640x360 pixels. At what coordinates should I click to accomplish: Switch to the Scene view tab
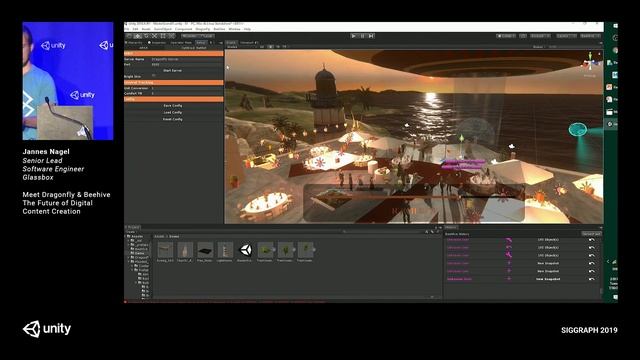[x=231, y=42]
